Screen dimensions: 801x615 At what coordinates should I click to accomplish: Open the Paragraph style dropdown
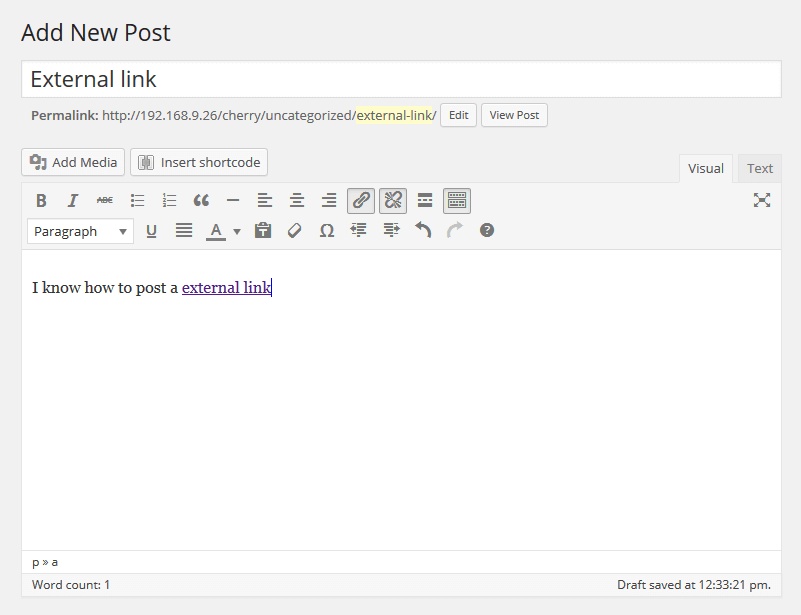point(80,231)
